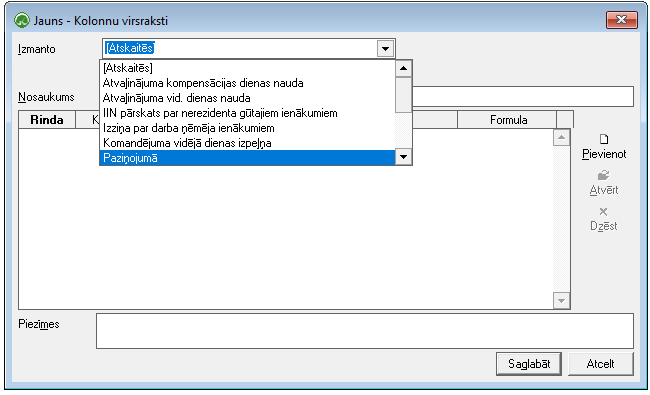Viewport: 650px width, 395px height.
Task: Click the Saglabāt button
Action: tap(529, 364)
